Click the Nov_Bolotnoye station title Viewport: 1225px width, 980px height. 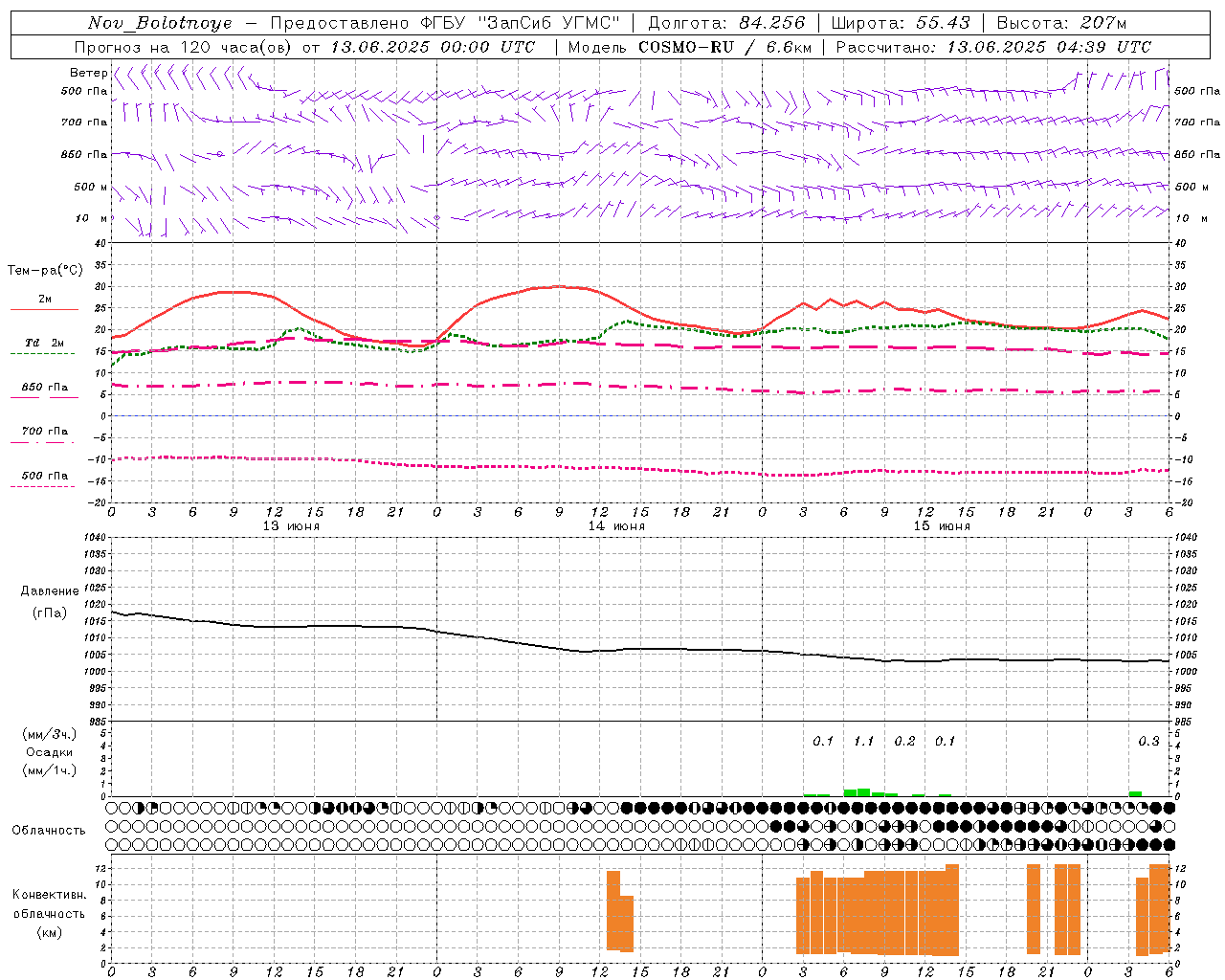point(160,23)
